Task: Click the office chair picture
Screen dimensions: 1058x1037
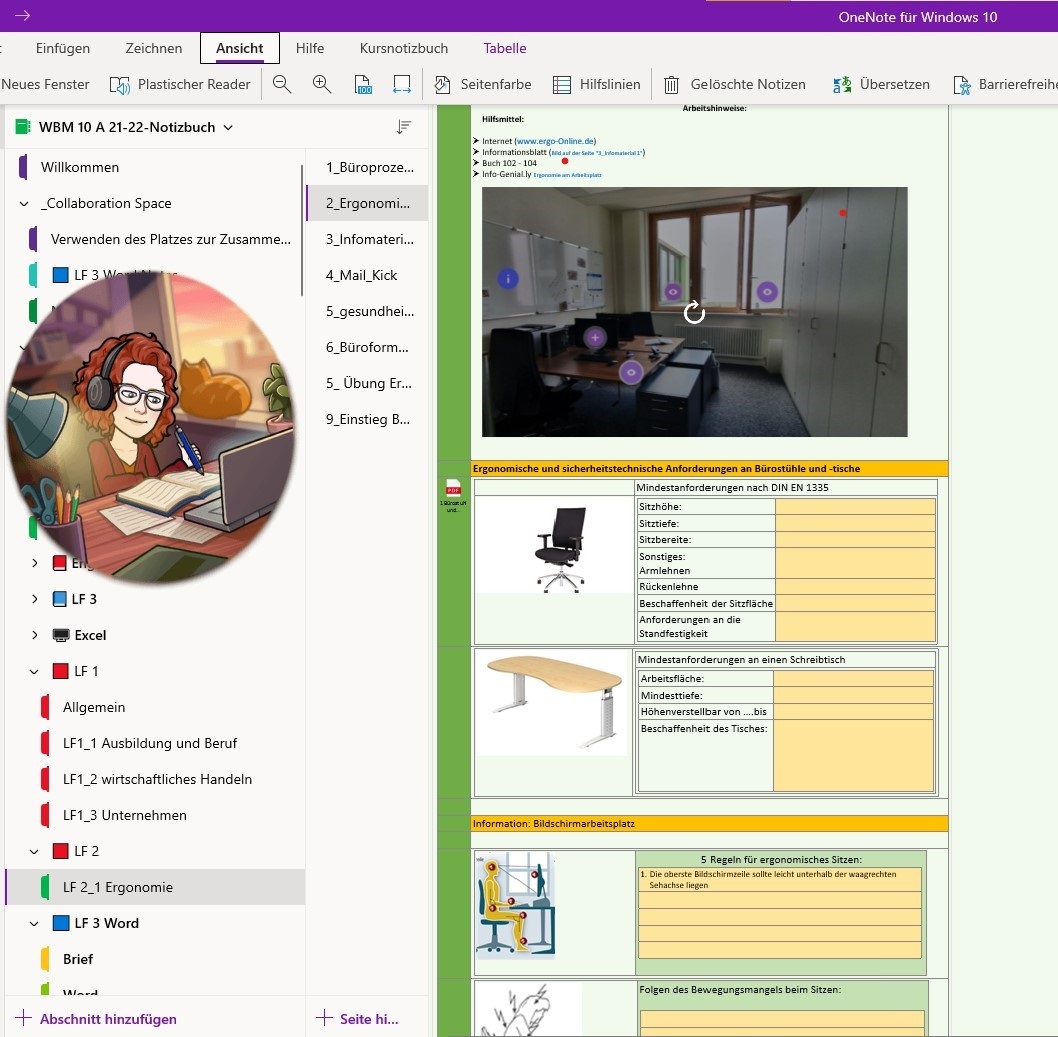Action: [x=560, y=550]
